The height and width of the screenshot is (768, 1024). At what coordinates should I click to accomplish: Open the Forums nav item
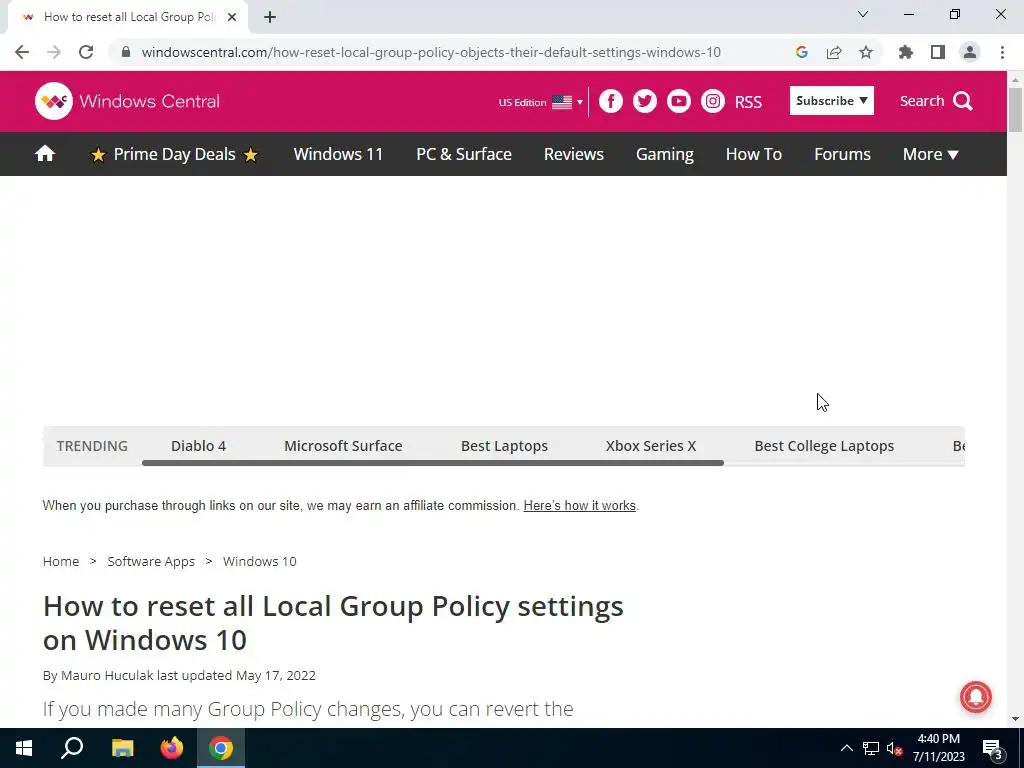842,154
